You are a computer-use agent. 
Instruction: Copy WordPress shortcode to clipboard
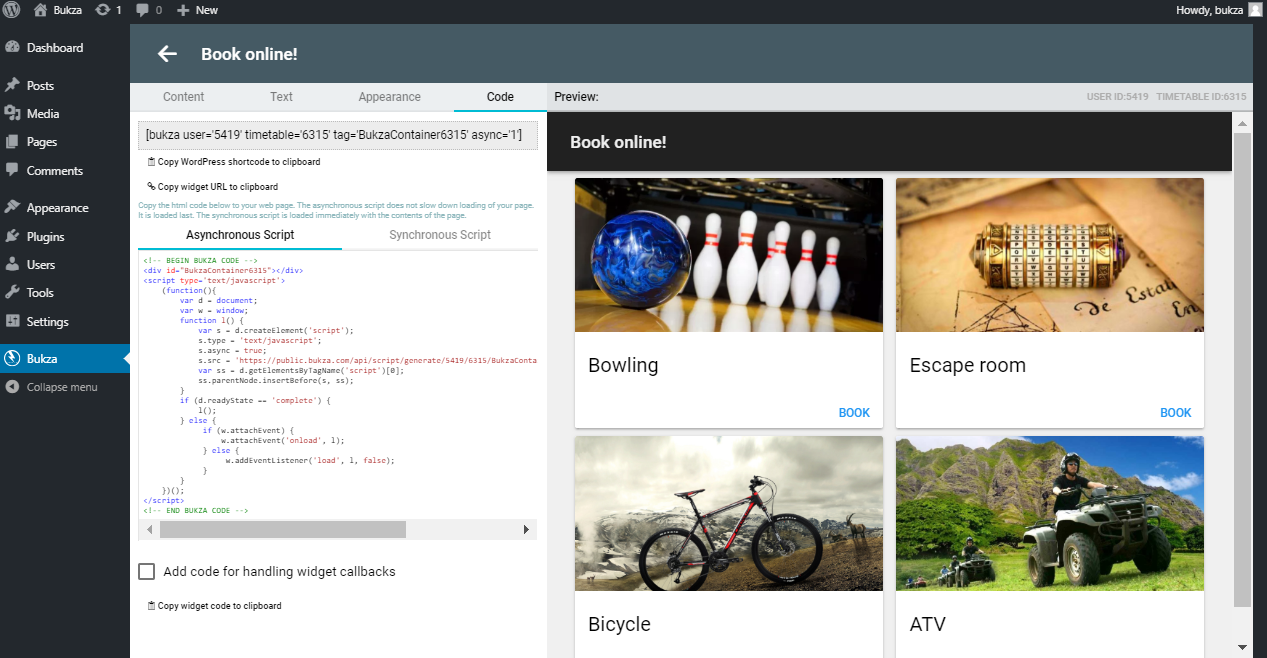pos(233,161)
